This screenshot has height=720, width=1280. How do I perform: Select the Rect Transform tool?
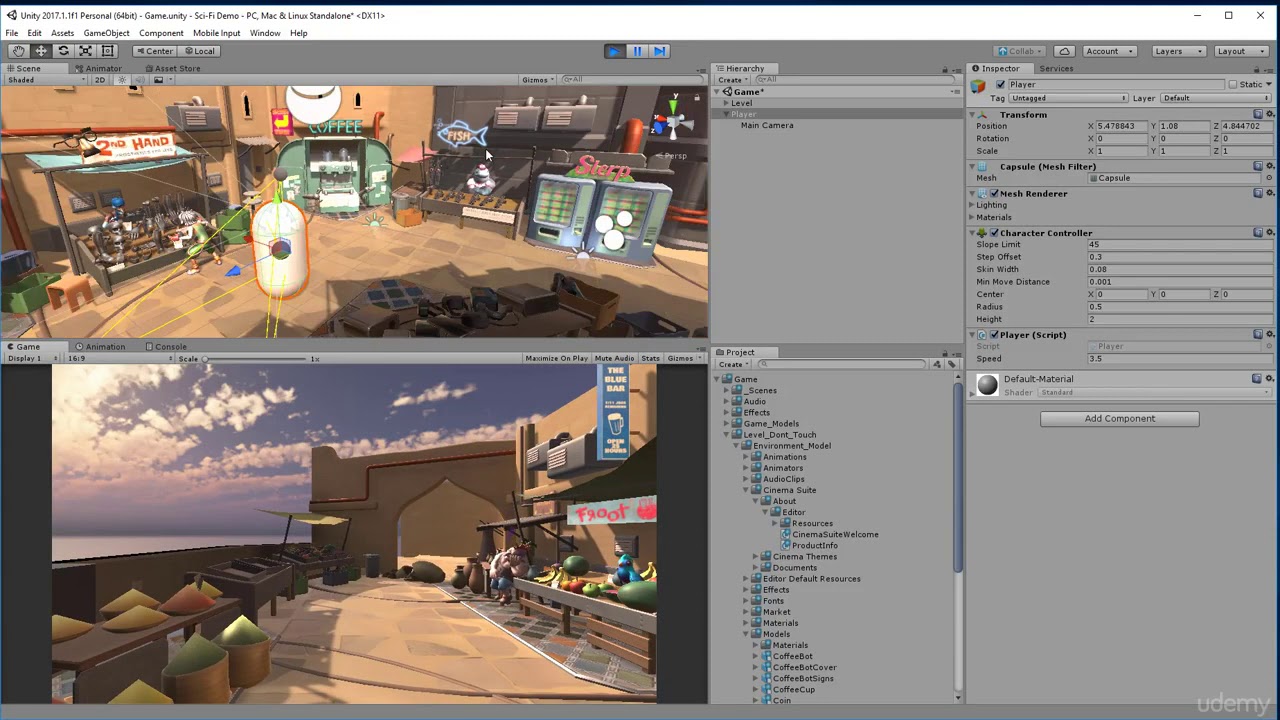point(108,51)
